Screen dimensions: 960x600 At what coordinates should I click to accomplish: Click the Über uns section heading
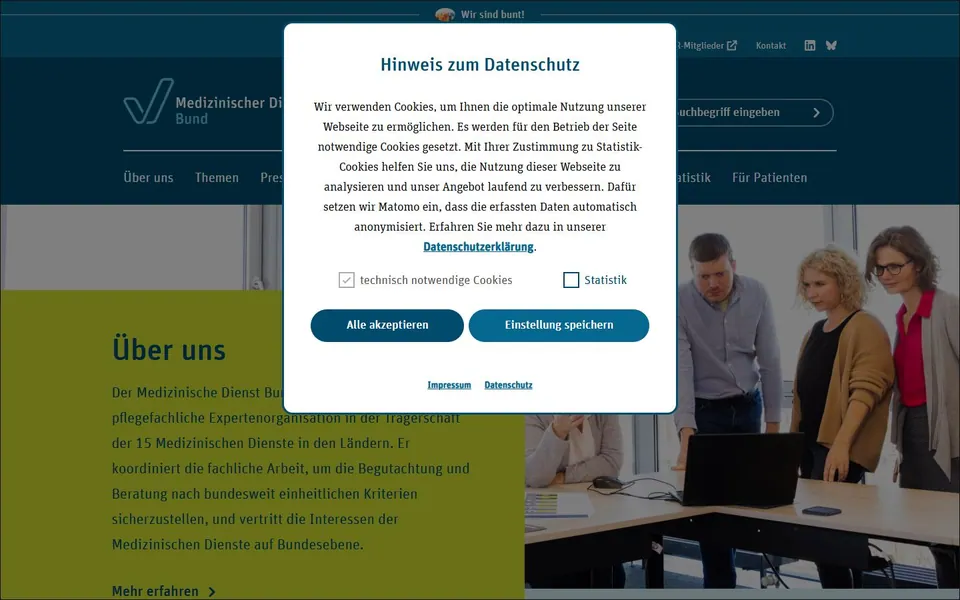click(169, 350)
